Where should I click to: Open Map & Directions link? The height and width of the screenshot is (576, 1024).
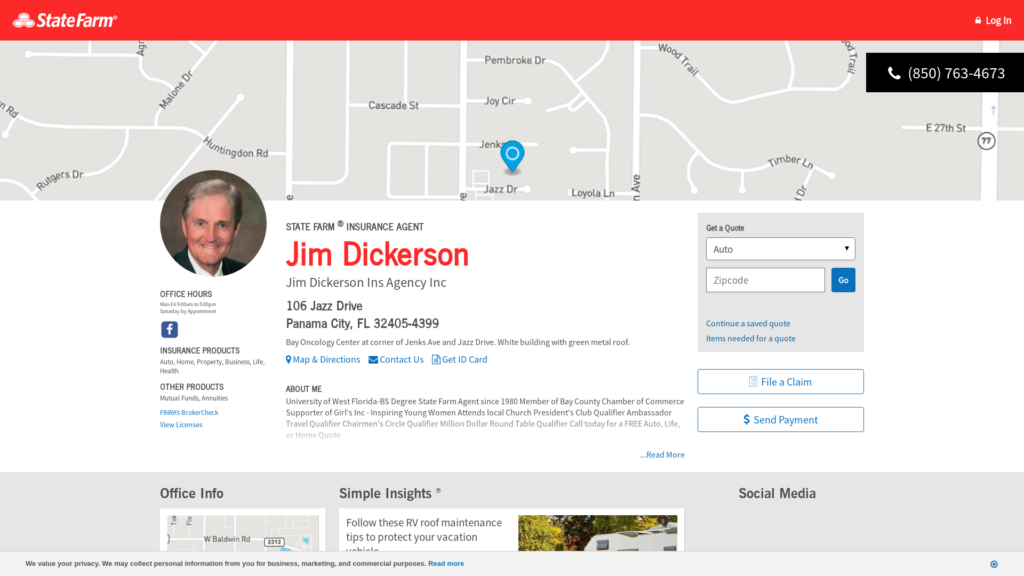[x=323, y=360]
